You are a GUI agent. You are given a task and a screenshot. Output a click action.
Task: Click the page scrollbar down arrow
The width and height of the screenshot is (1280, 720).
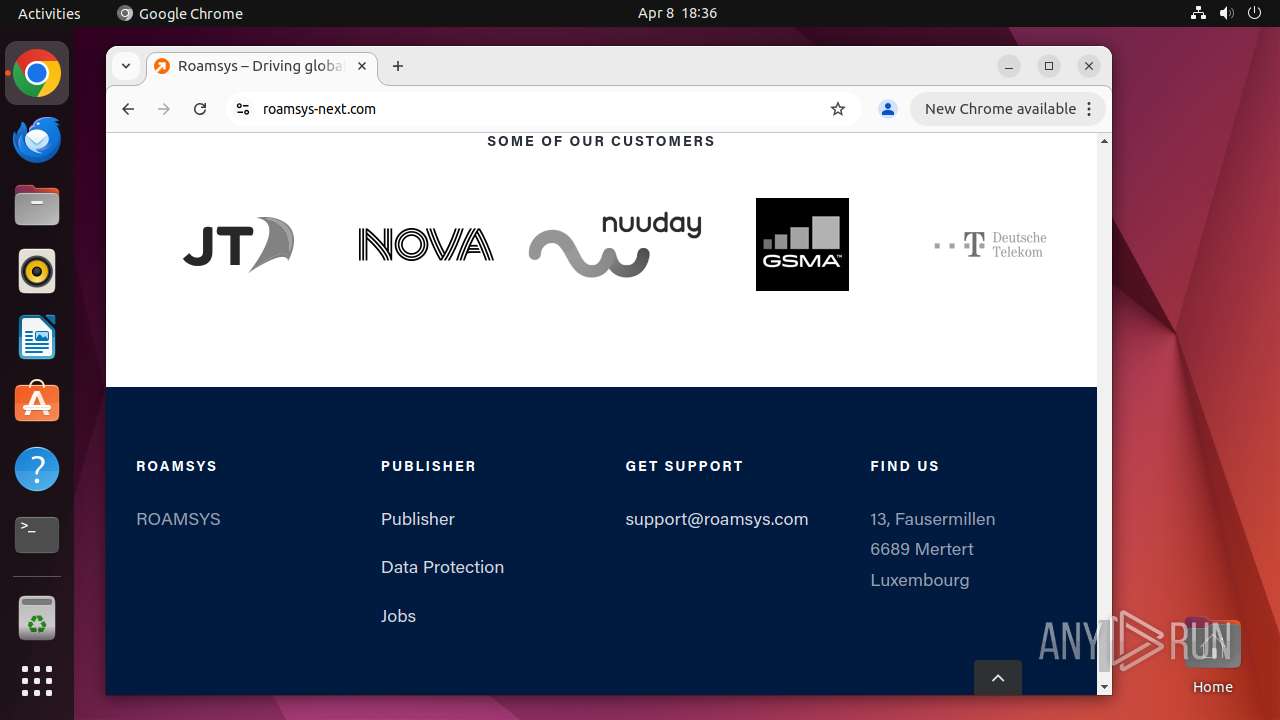click(x=1104, y=687)
